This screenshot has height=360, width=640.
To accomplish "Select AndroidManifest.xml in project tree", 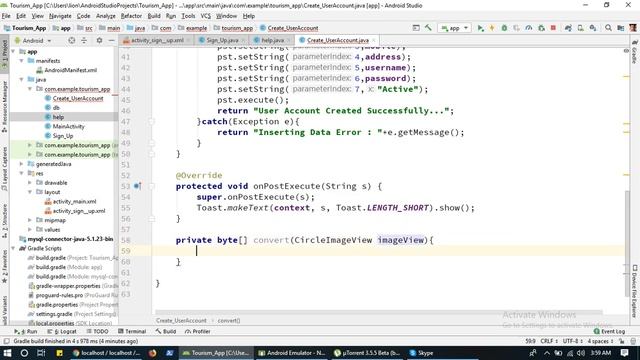I will 67,70.
